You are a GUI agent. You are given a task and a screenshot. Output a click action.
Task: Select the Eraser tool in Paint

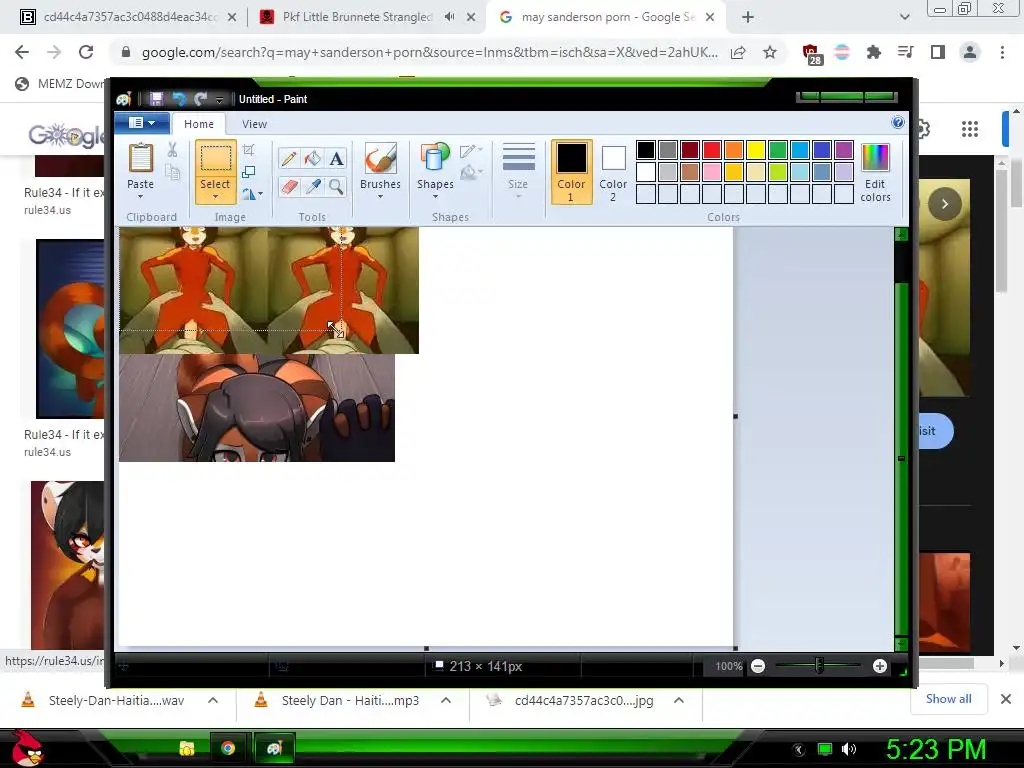click(289, 187)
